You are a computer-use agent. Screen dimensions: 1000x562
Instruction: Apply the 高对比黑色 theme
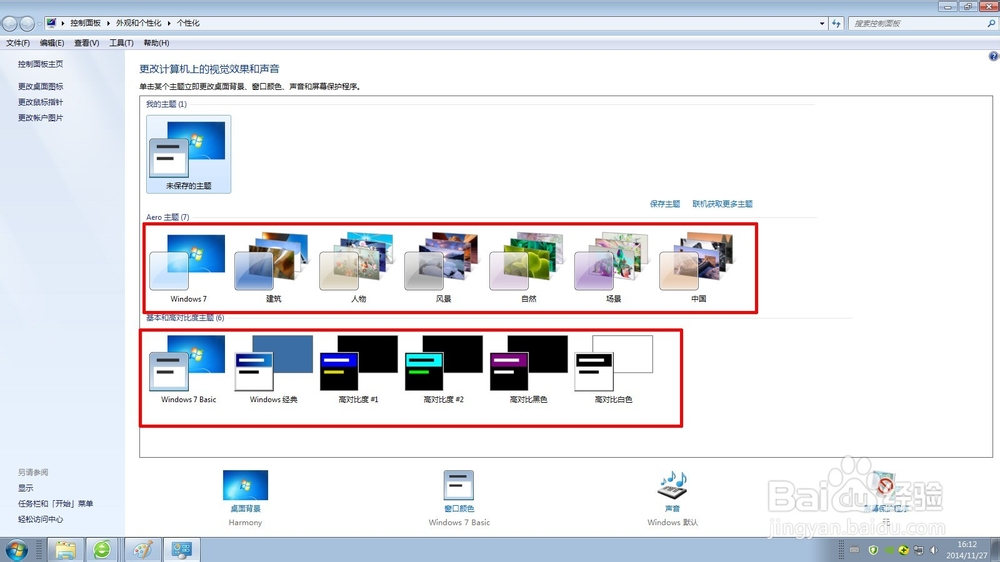pyautogui.click(x=527, y=369)
